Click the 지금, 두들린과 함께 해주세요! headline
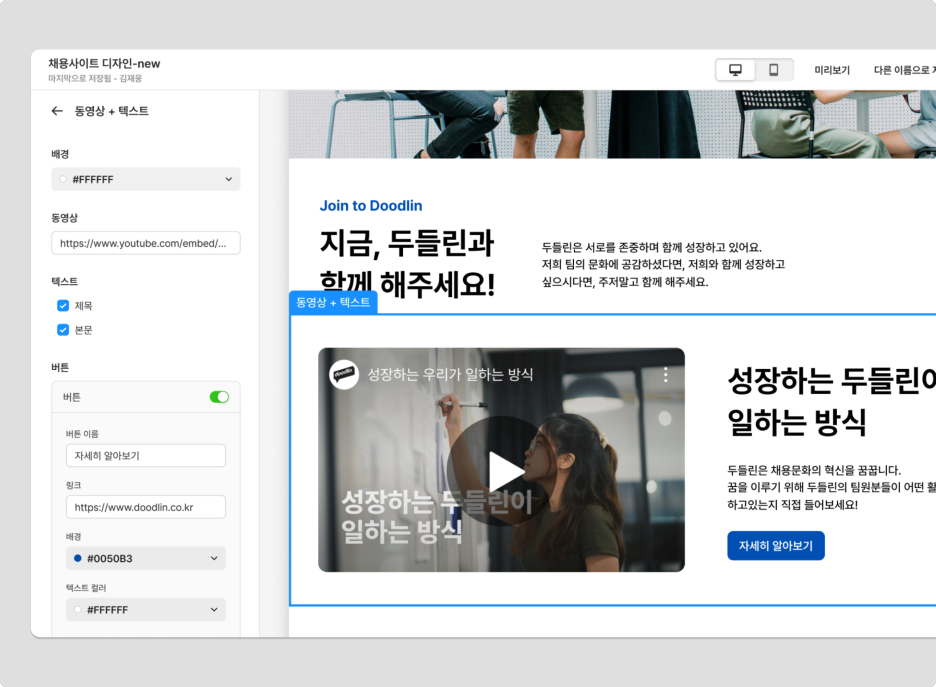936x687 pixels. [x=407, y=263]
